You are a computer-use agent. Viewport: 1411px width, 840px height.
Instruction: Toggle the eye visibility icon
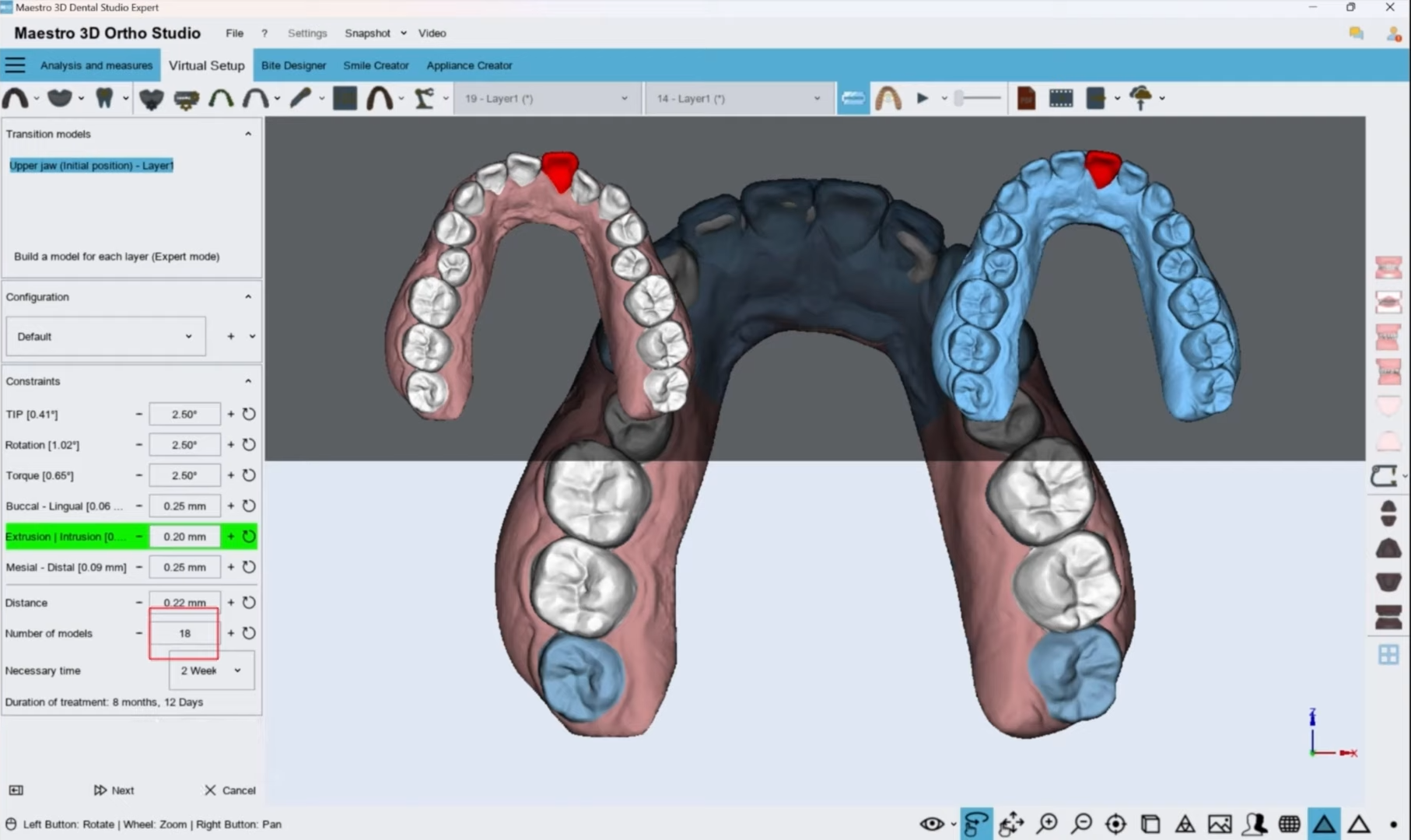932,824
